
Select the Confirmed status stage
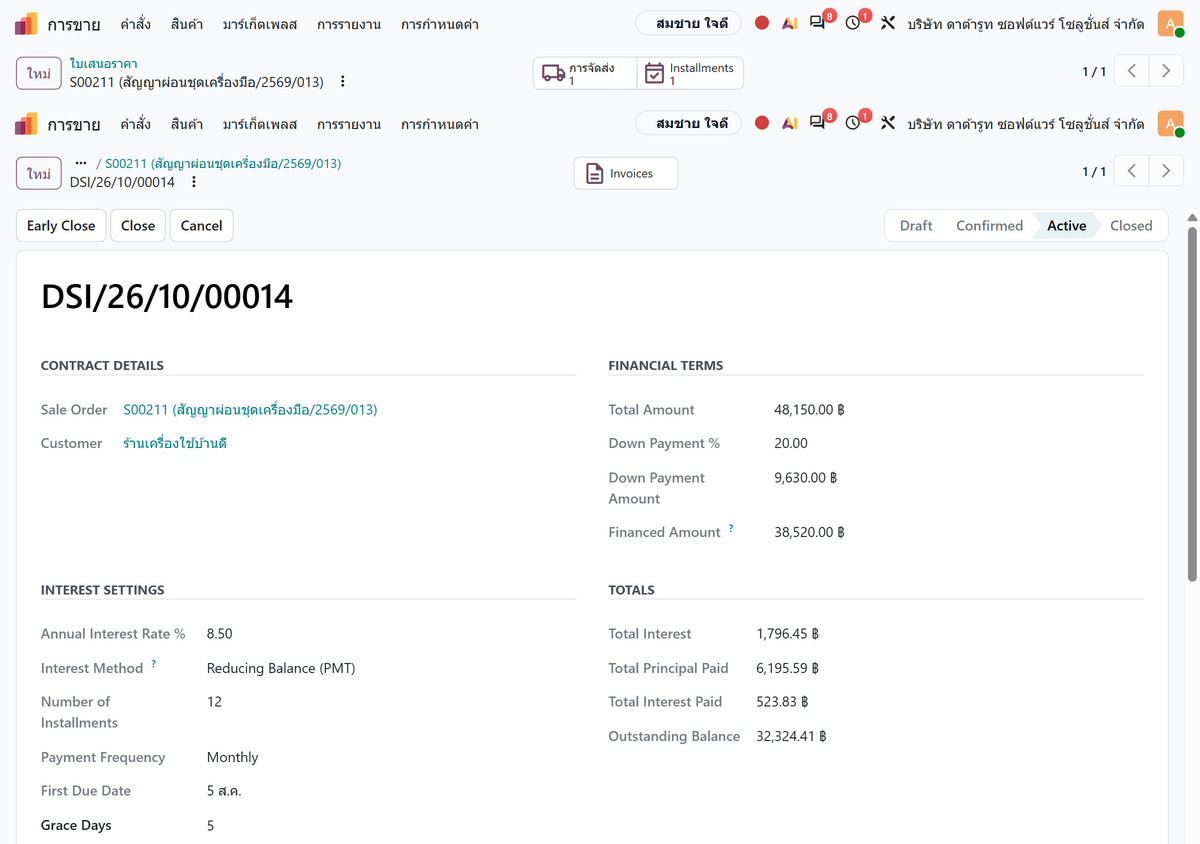tap(989, 226)
